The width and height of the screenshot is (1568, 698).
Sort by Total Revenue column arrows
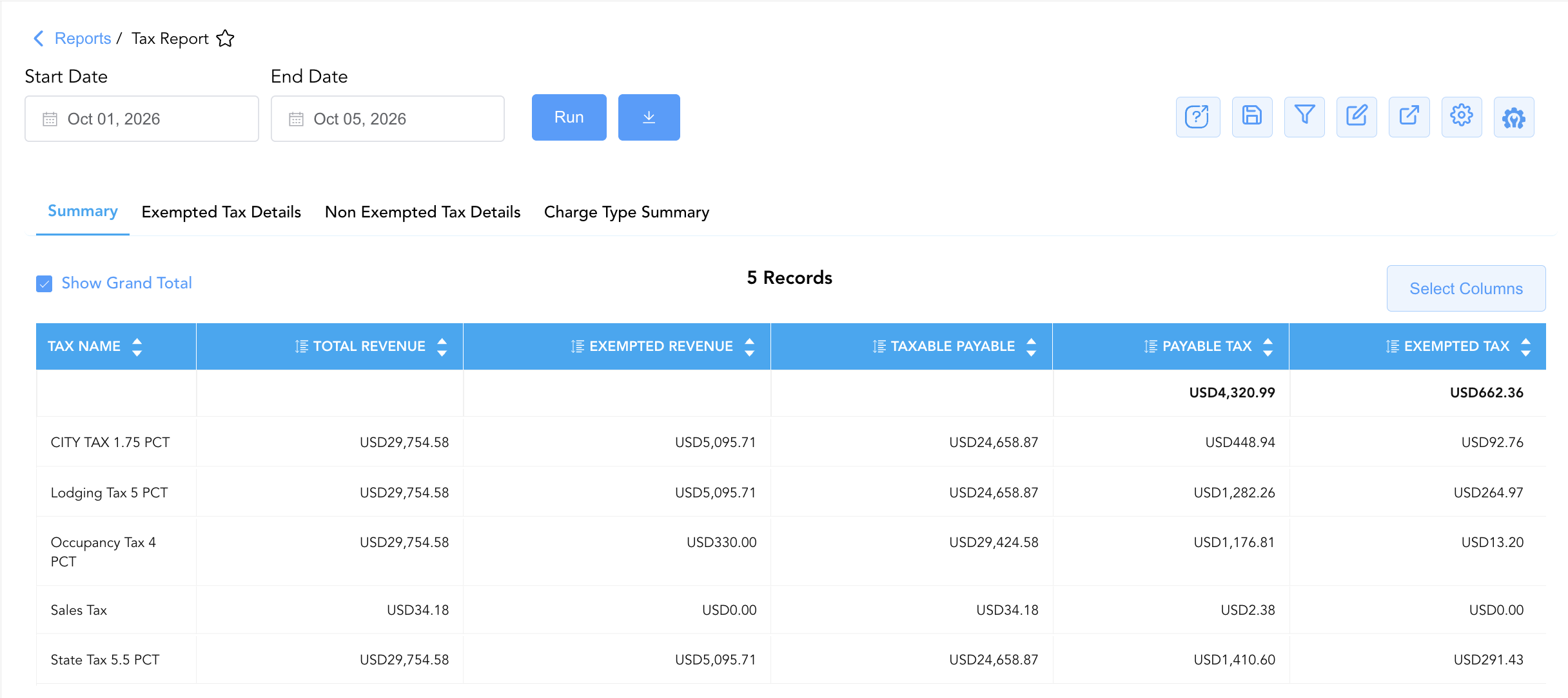pyautogui.click(x=442, y=347)
